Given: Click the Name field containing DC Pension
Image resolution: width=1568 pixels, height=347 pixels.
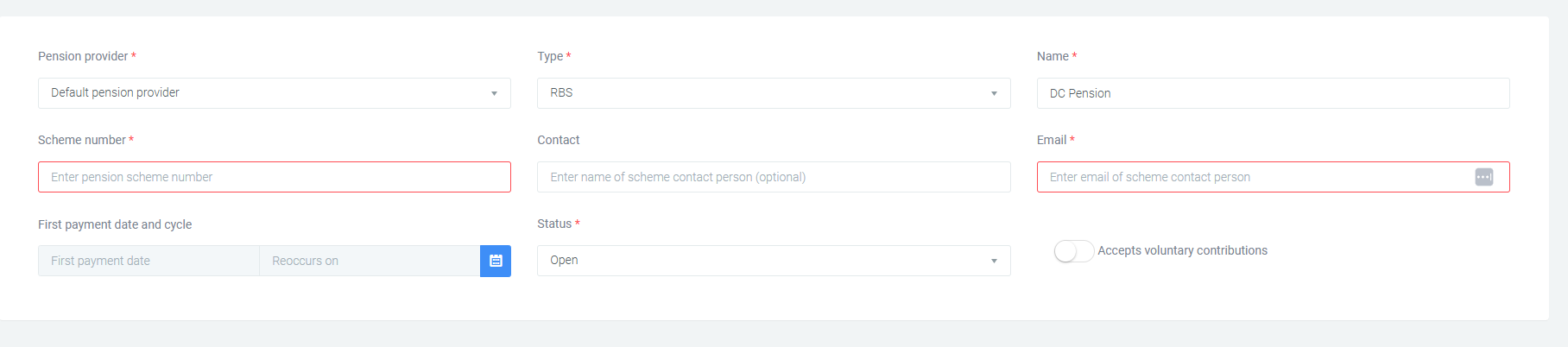Looking at the screenshot, I should 1272,93.
